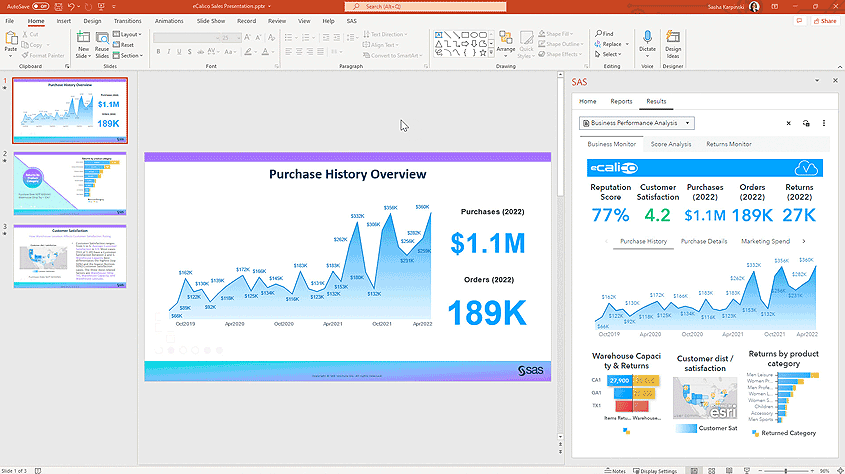Viewport: 845px width, 474px height.
Task: Toggle Underline formatting
Action: click(x=179, y=52)
